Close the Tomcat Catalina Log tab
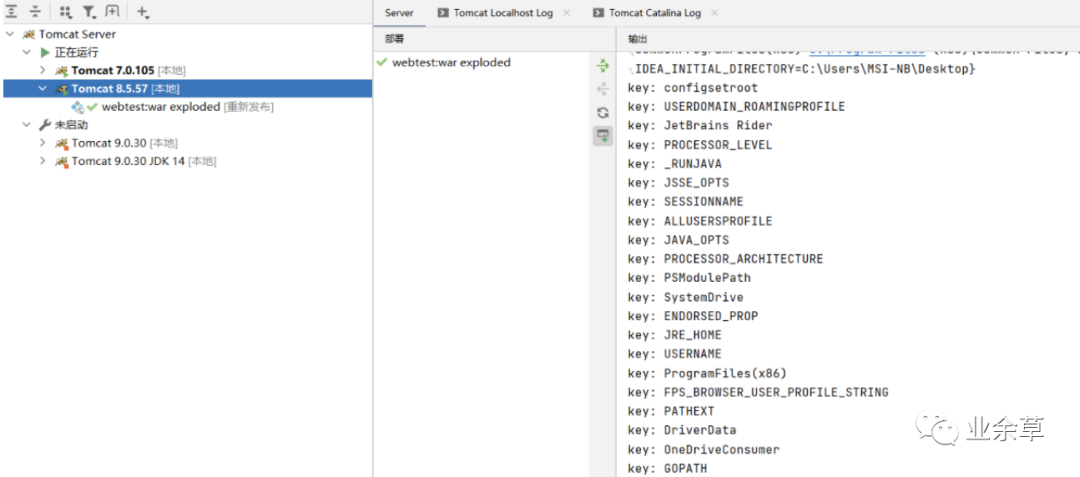This screenshot has width=1080, height=477. click(x=714, y=13)
